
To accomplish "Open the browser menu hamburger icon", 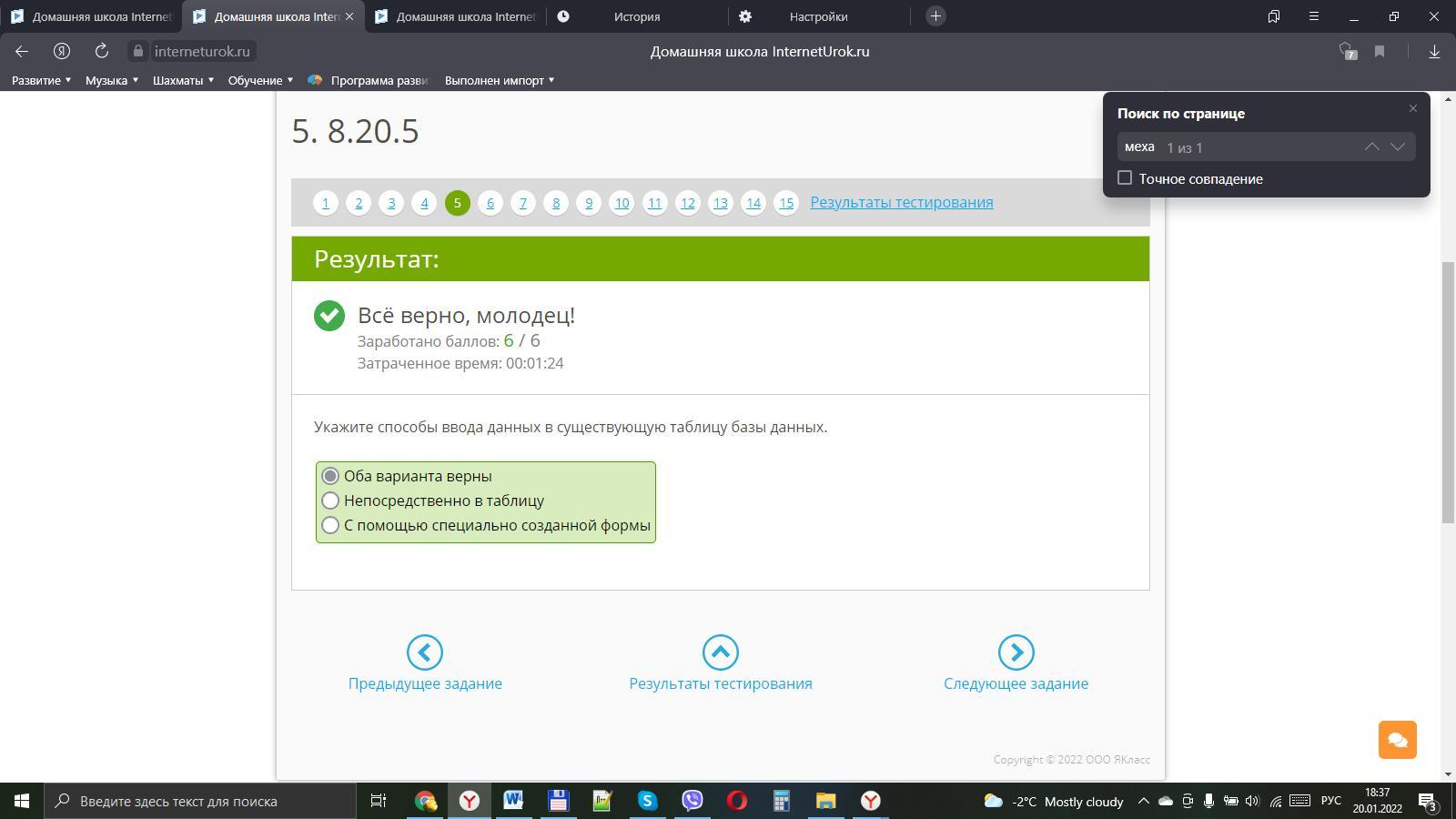I will (x=1314, y=16).
